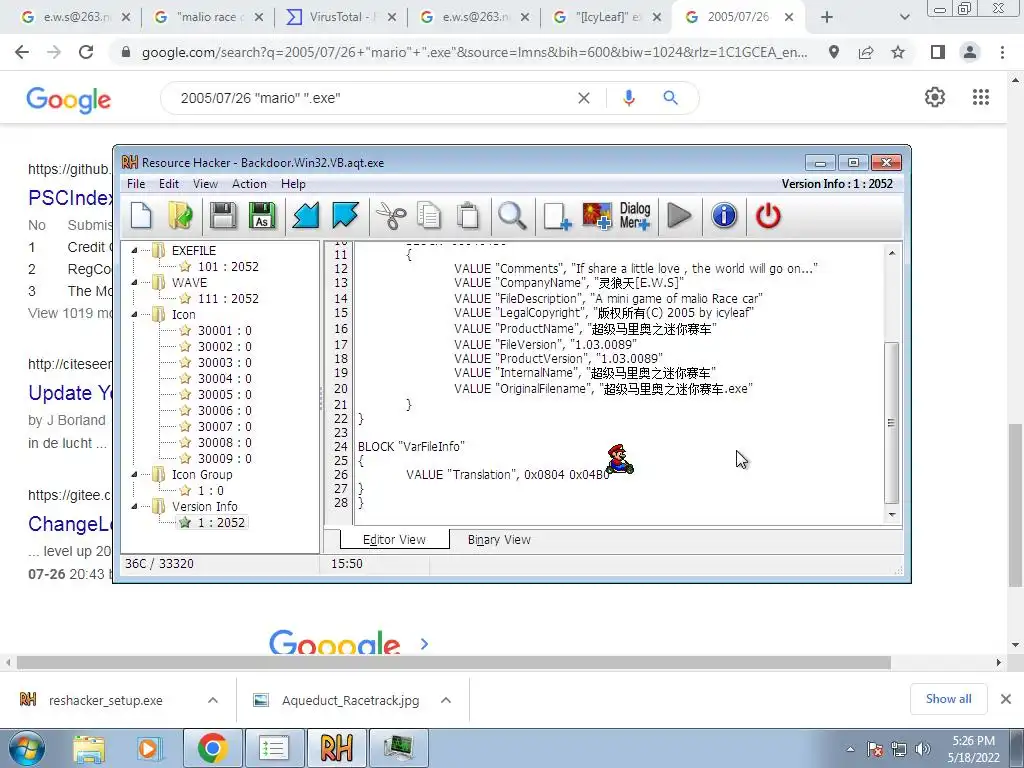This screenshot has height=768, width=1024.
Task: Open a new Chrome tab
Action: [827, 17]
